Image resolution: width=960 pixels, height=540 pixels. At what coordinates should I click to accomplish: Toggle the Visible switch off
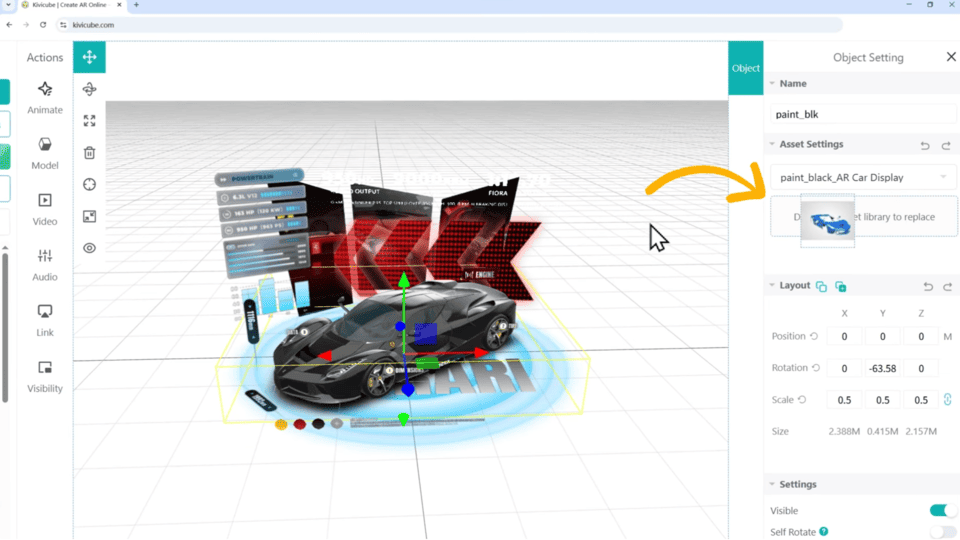[942, 510]
